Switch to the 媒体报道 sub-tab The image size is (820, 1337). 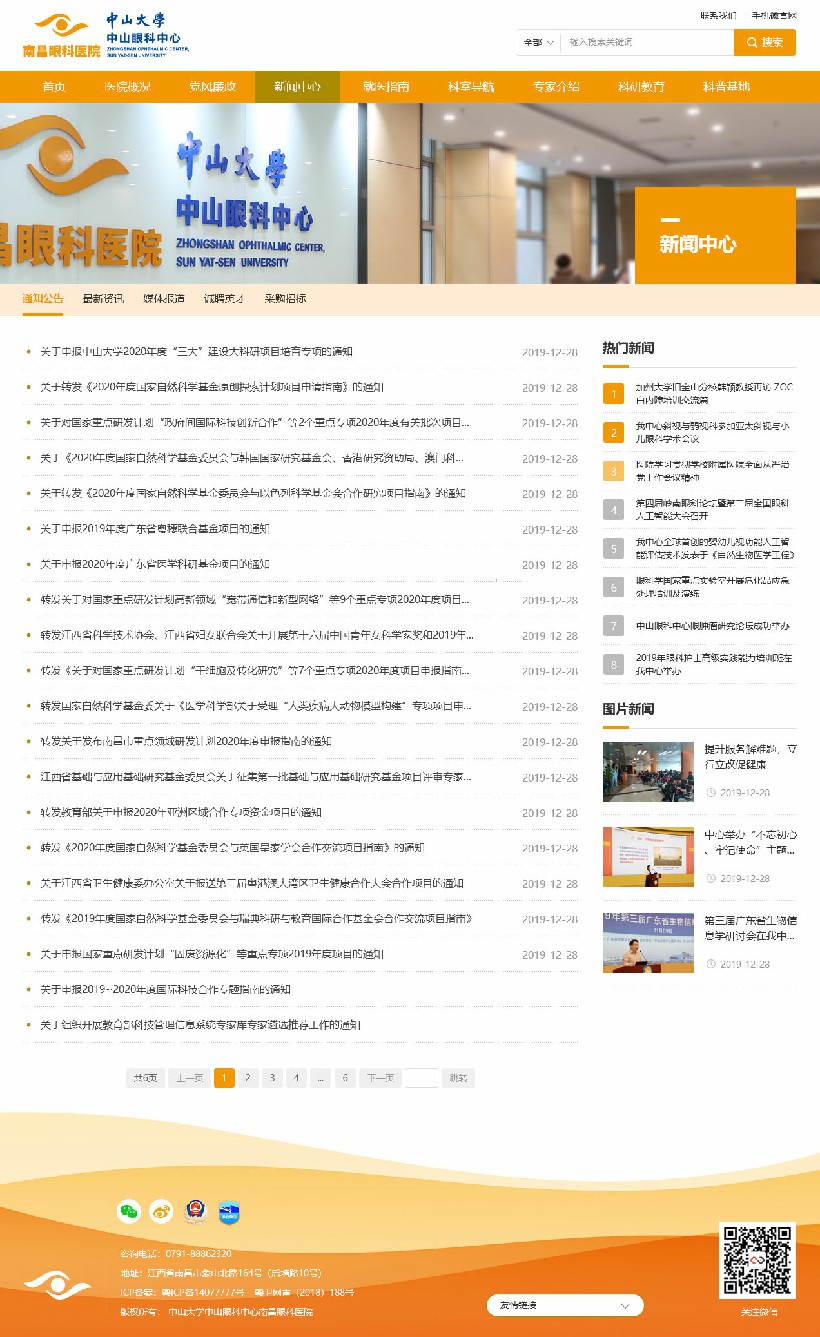pos(164,298)
